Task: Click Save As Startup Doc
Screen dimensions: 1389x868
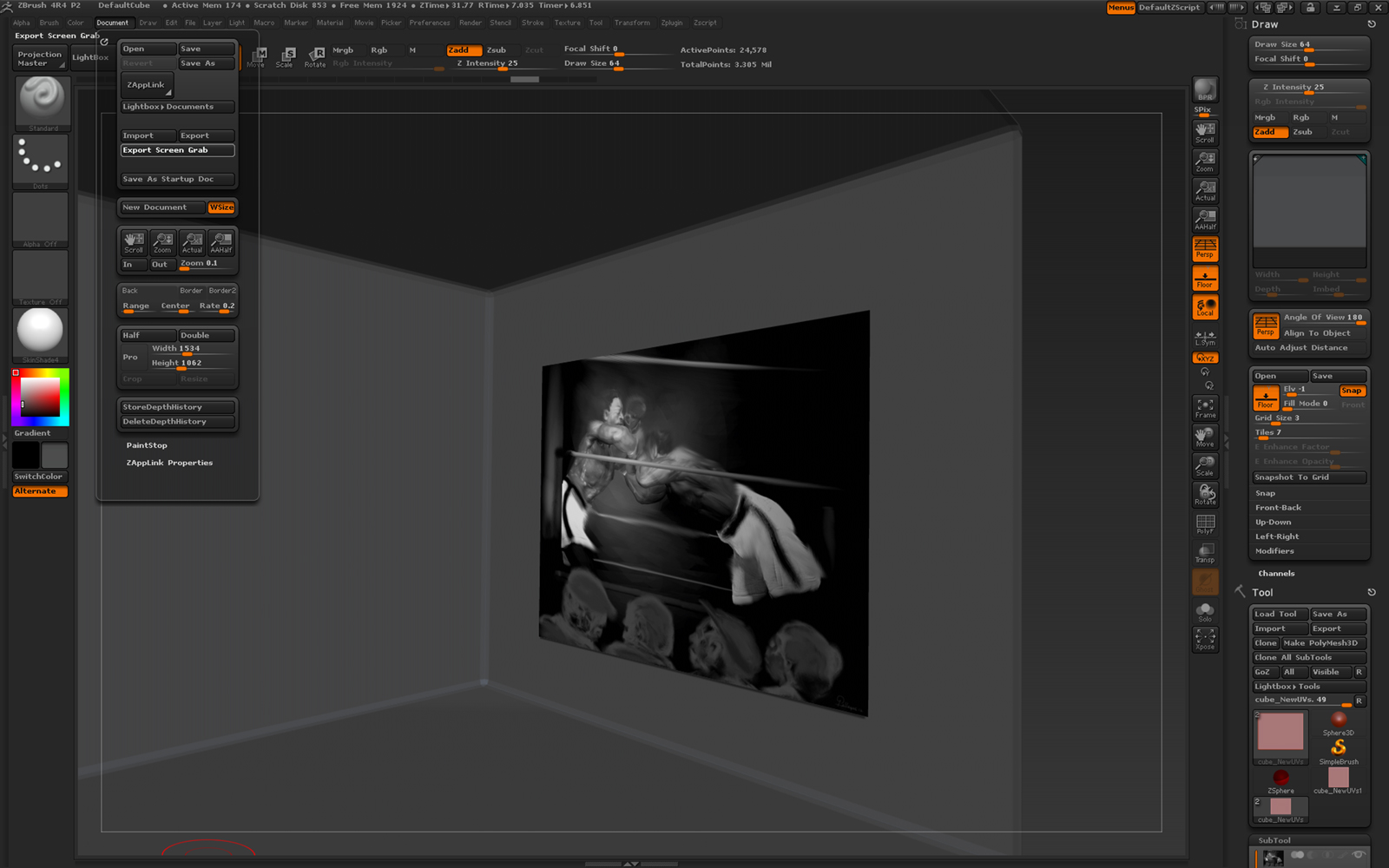Action: 177,179
